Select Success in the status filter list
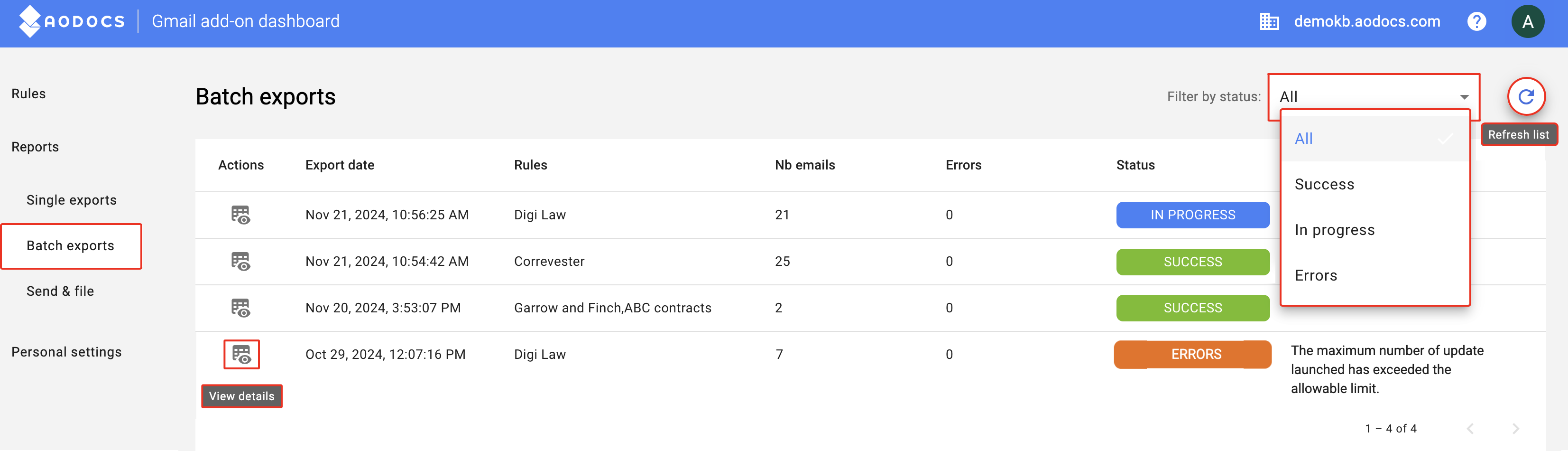The width and height of the screenshot is (1568, 451). (x=1375, y=184)
